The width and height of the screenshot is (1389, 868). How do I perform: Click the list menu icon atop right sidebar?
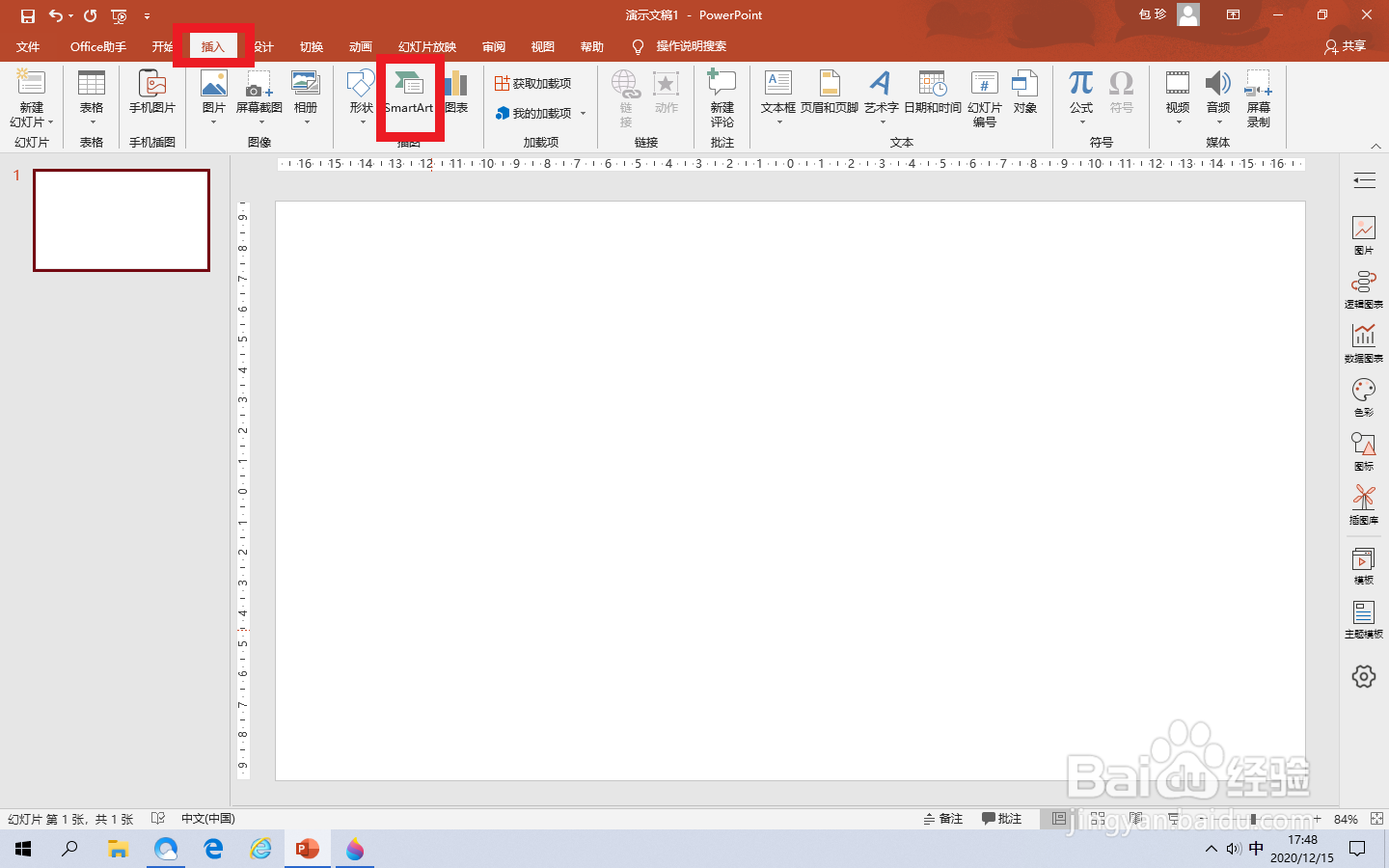[x=1364, y=180]
